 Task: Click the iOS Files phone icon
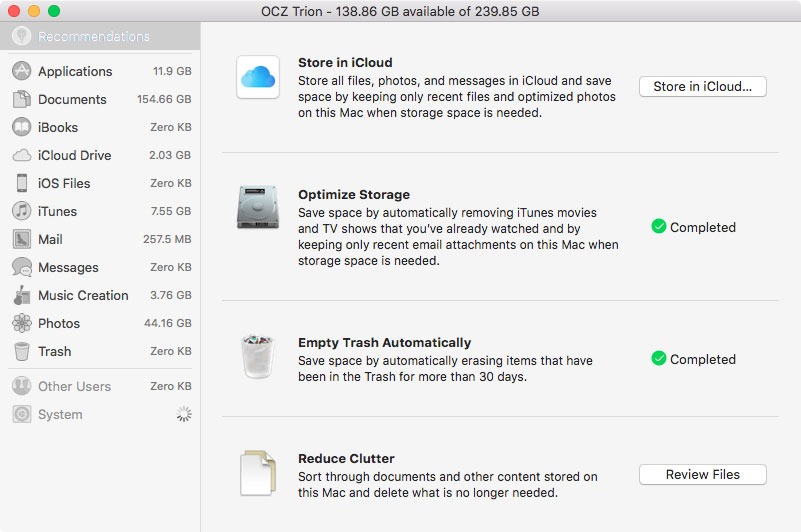21,183
